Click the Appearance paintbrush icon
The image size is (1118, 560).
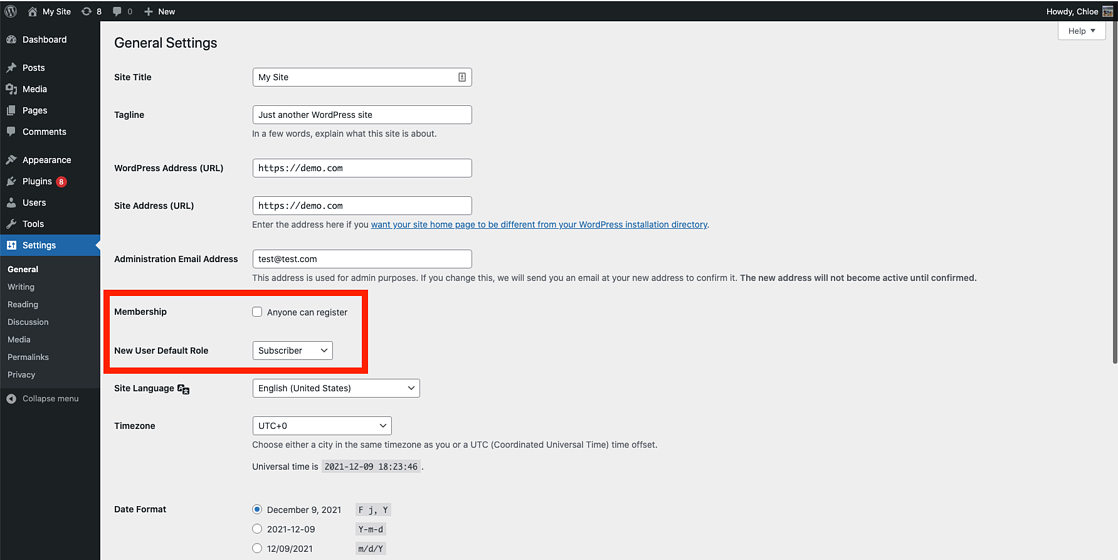11,160
